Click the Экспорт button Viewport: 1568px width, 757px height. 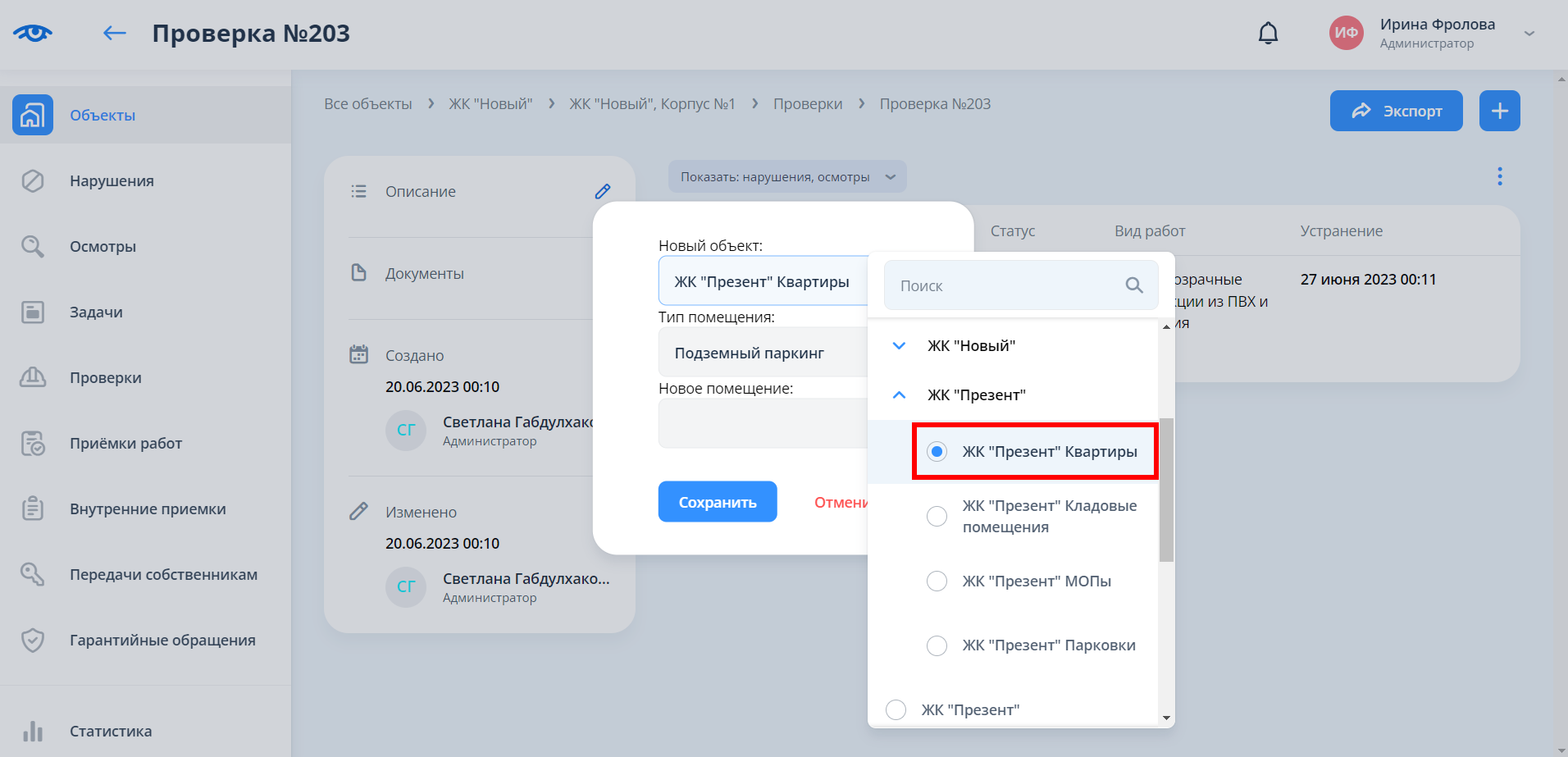(x=1396, y=111)
